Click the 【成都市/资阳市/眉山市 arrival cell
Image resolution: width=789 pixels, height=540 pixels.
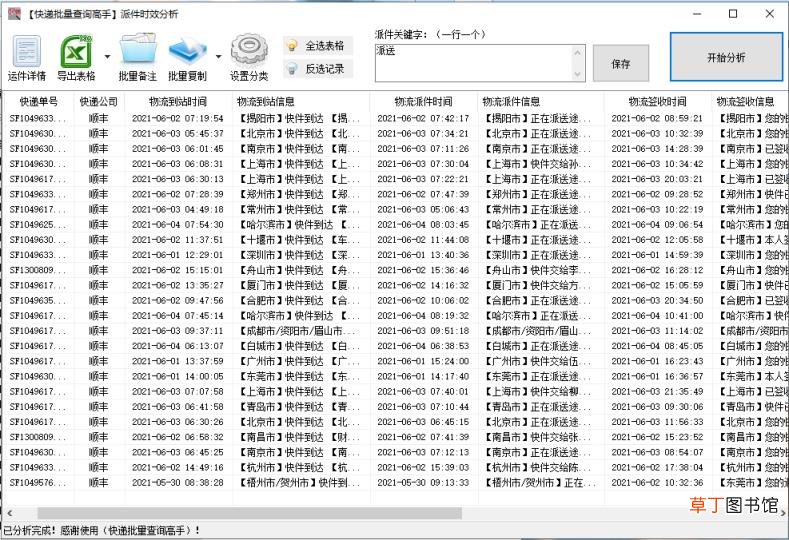300,331
